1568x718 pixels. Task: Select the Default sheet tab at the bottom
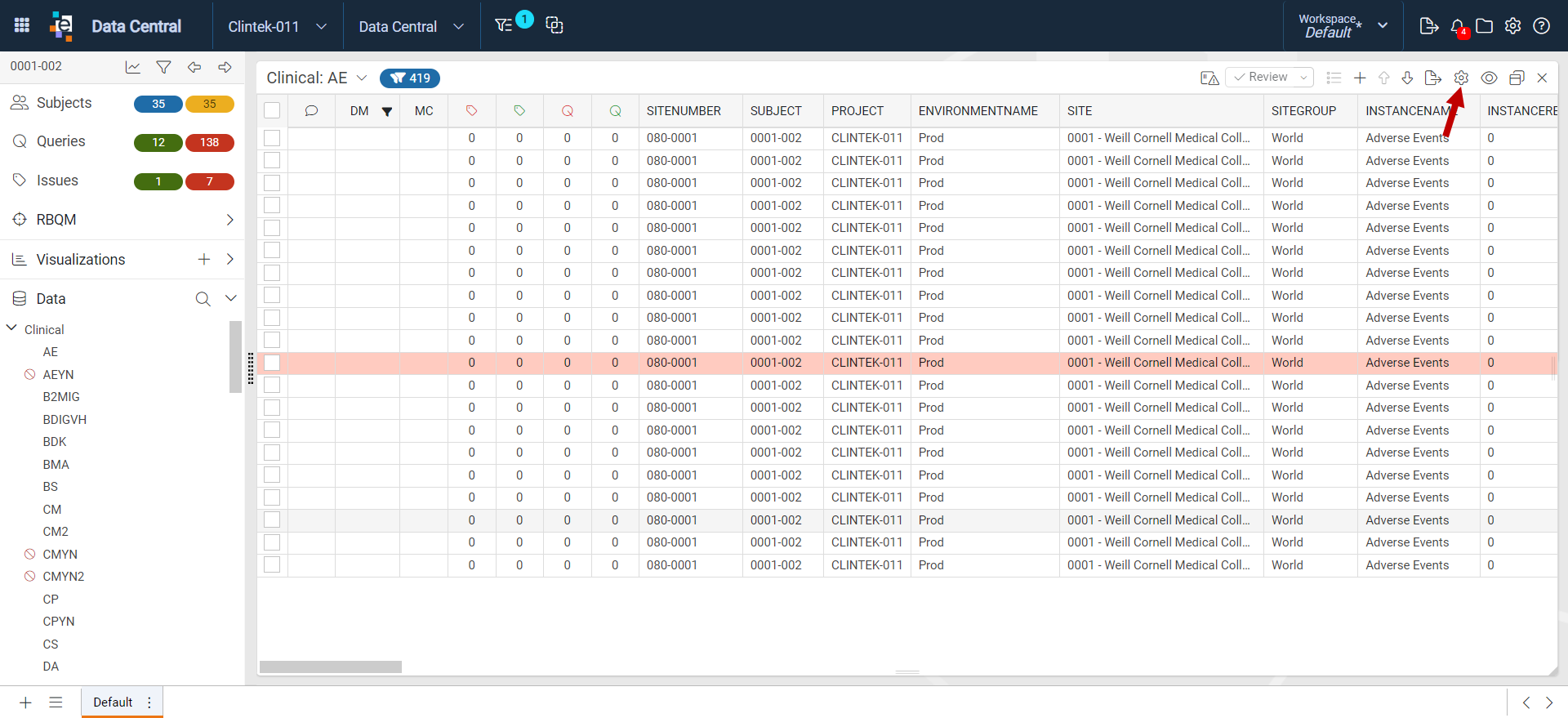[x=113, y=702]
